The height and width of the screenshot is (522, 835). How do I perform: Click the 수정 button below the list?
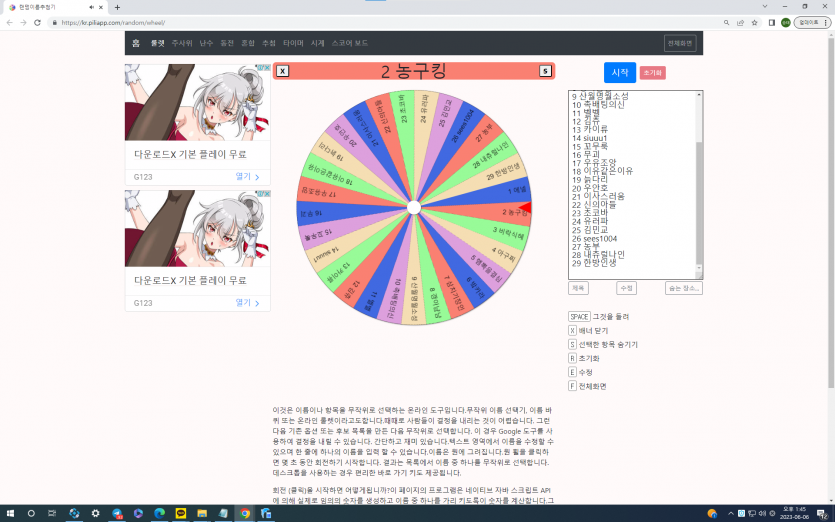click(x=626, y=288)
